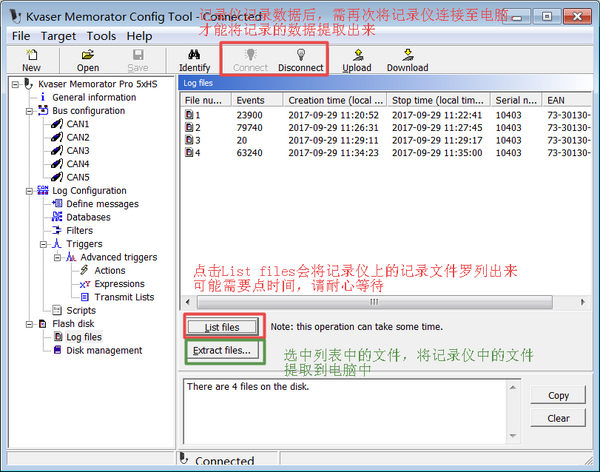Click the Disk management icon
600x472 pixels.
tap(57, 350)
